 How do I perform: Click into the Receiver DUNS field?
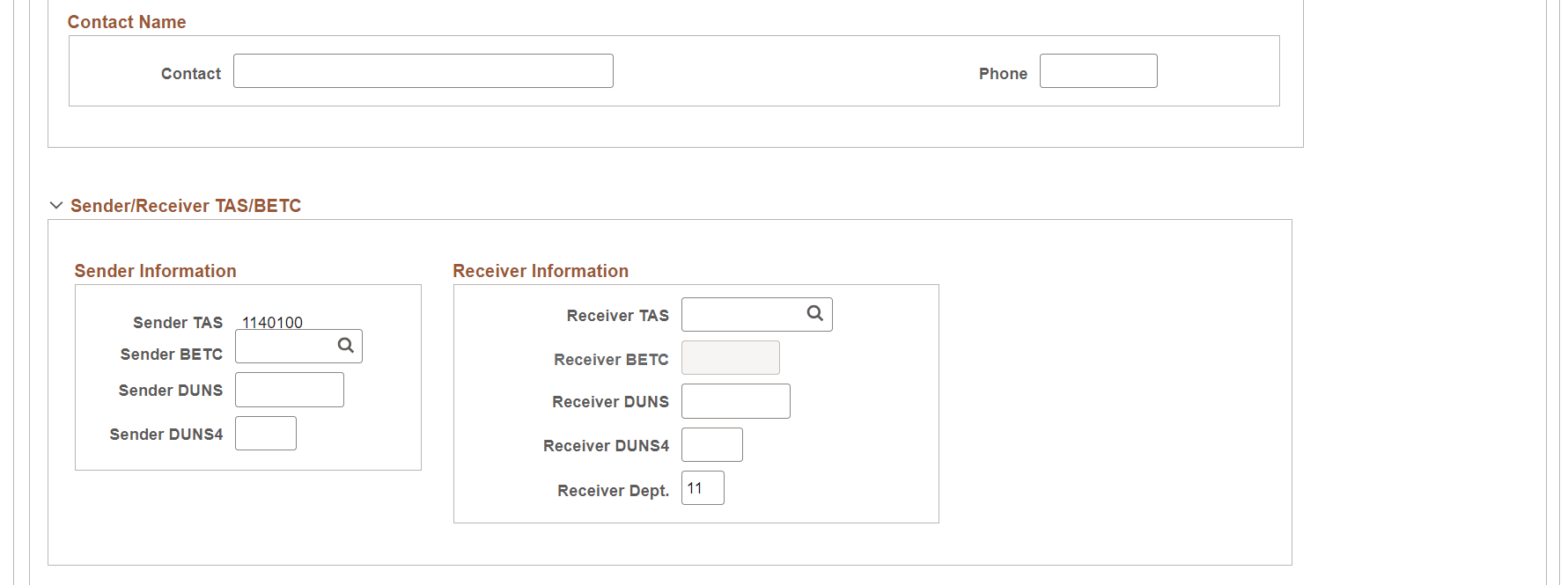click(736, 401)
